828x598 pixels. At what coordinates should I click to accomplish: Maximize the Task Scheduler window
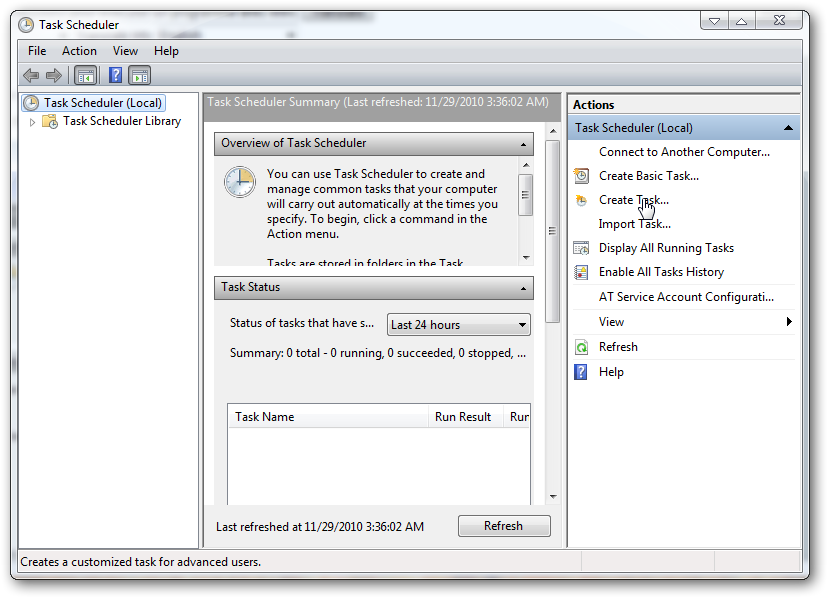pyautogui.click(x=741, y=21)
